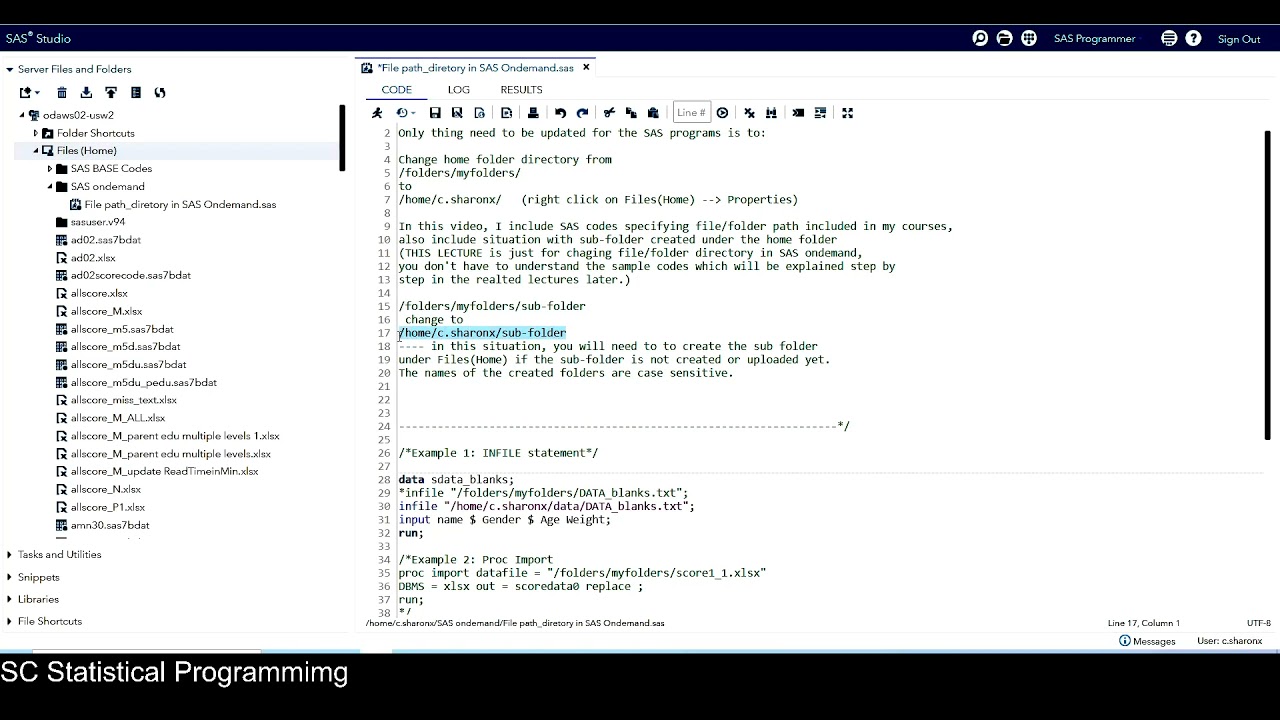
Task: Open the search icon in the top bar
Action: [980, 38]
